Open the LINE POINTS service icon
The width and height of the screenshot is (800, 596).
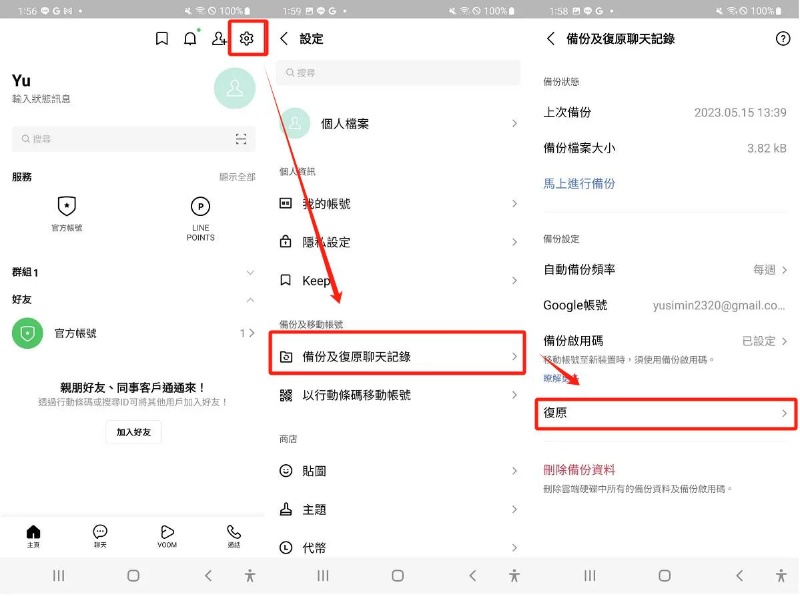point(200,208)
